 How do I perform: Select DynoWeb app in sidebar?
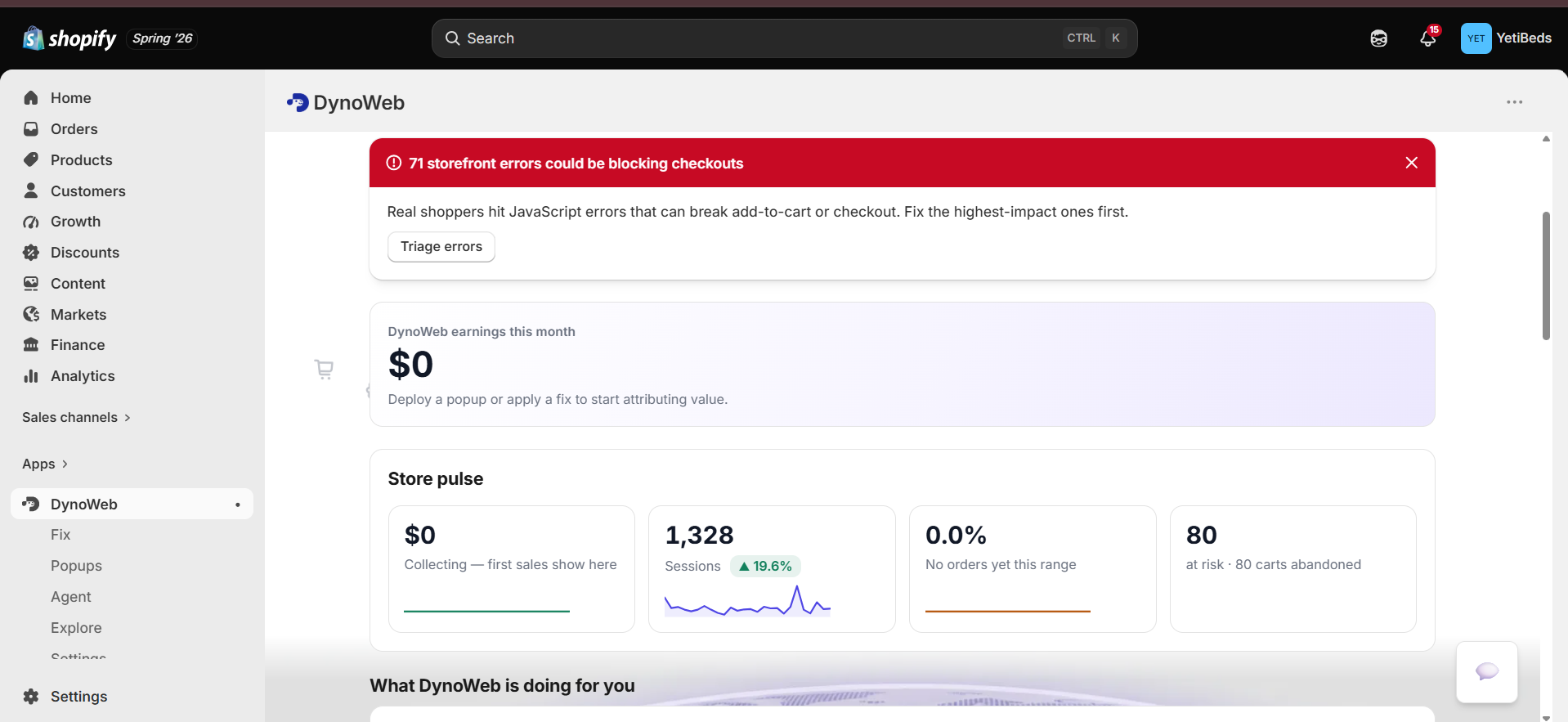(132, 504)
